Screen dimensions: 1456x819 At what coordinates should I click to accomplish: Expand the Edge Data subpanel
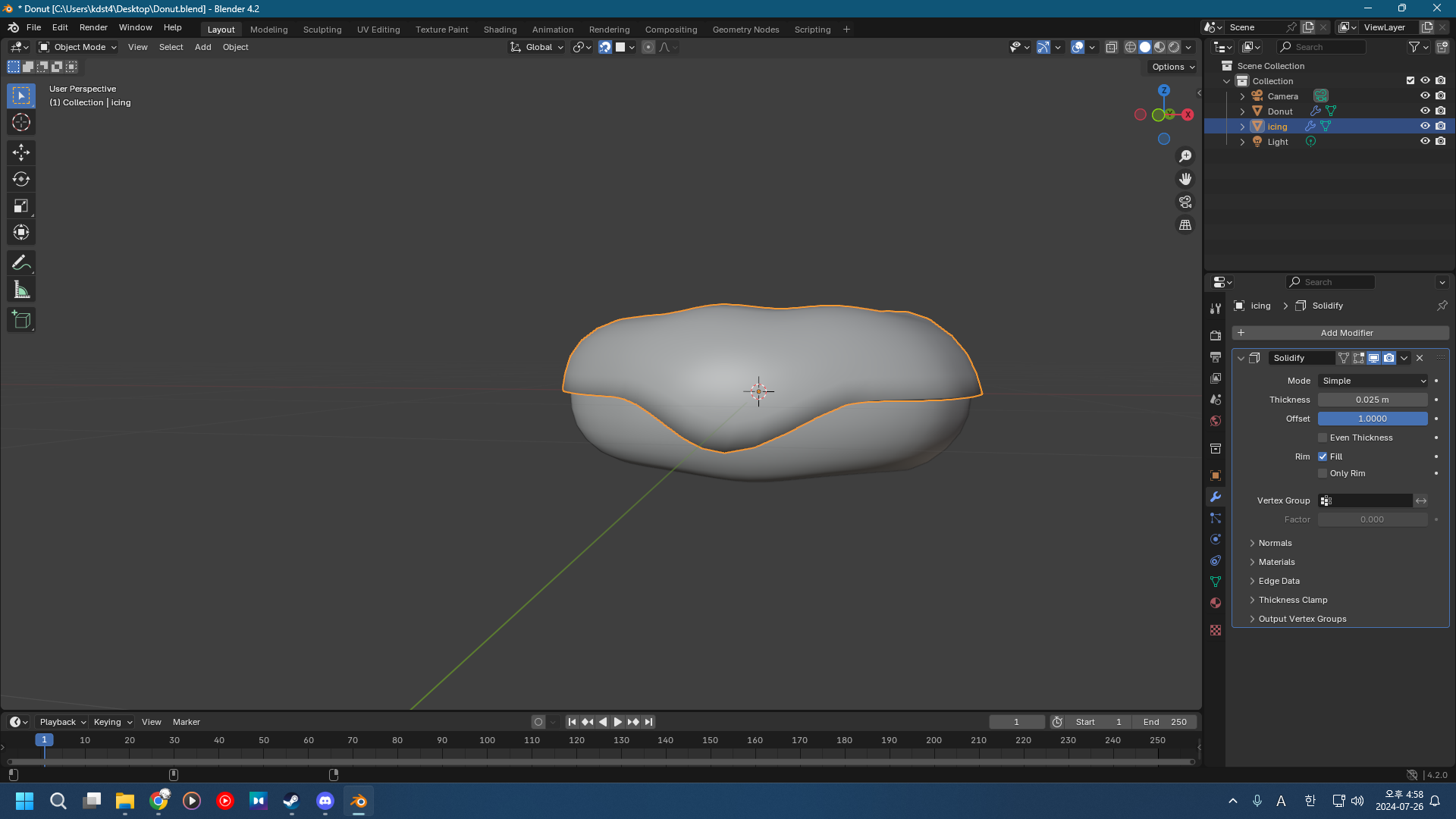click(x=1278, y=581)
